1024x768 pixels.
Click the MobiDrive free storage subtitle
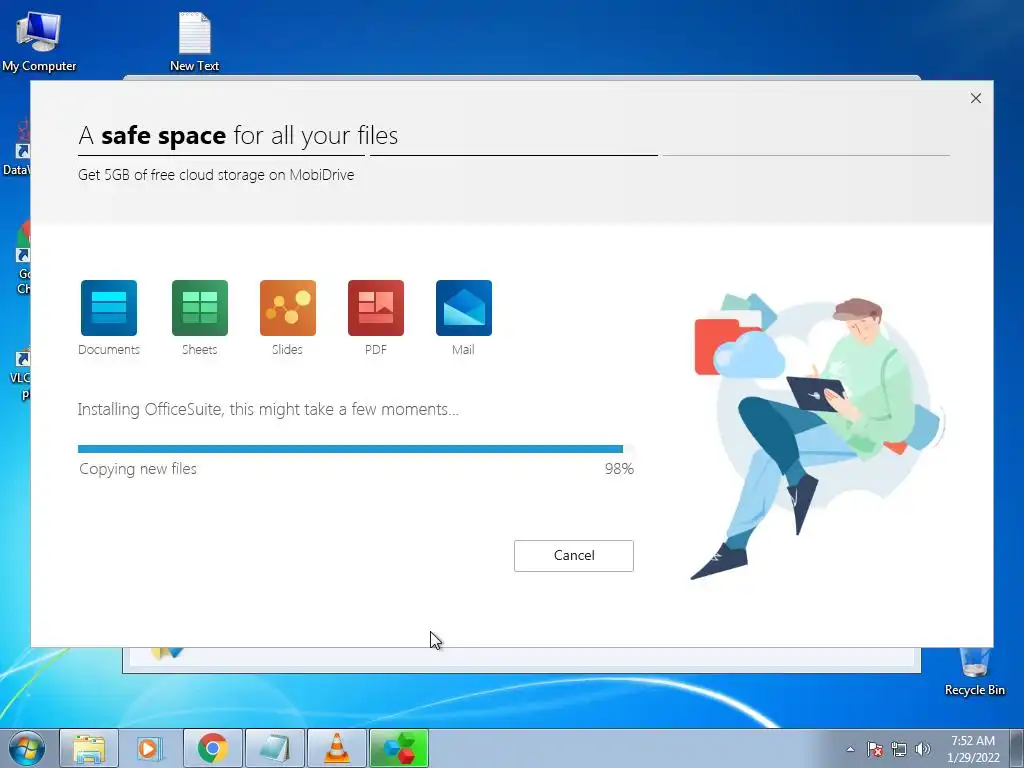point(216,175)
